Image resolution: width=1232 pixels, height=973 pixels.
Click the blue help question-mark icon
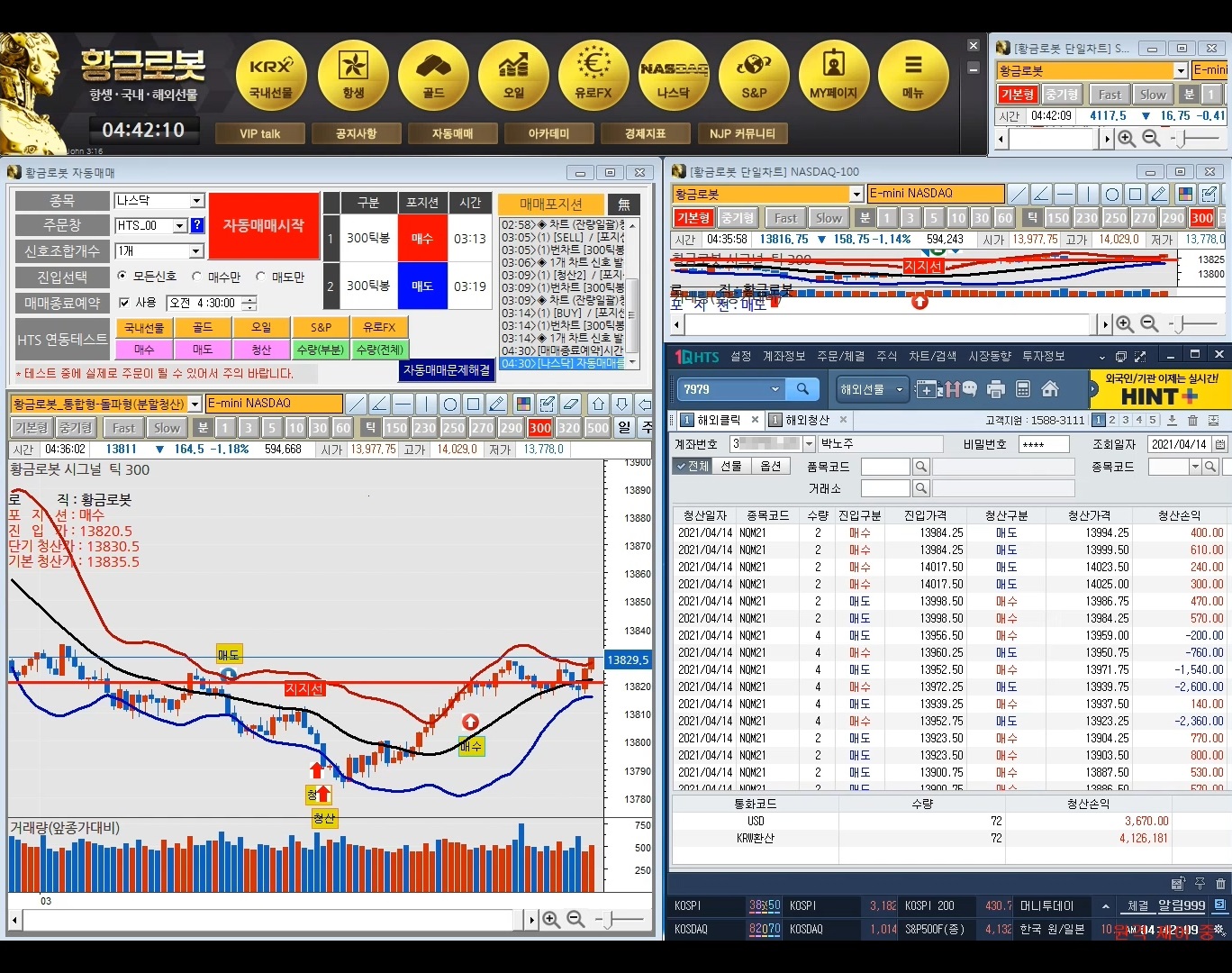[197, 225]
